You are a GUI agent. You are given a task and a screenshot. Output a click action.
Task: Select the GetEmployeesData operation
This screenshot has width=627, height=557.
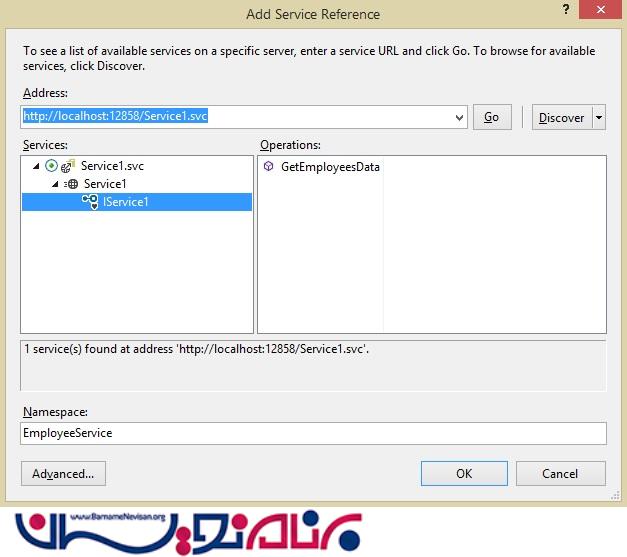point(330,167)
